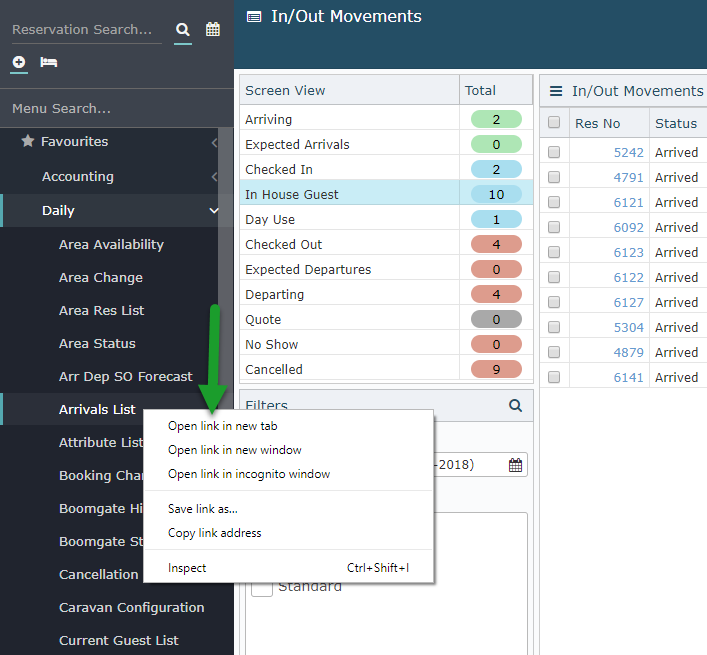Click the reservation search magnifier icon
Viewport: 707px width, 655px height.
183,30
